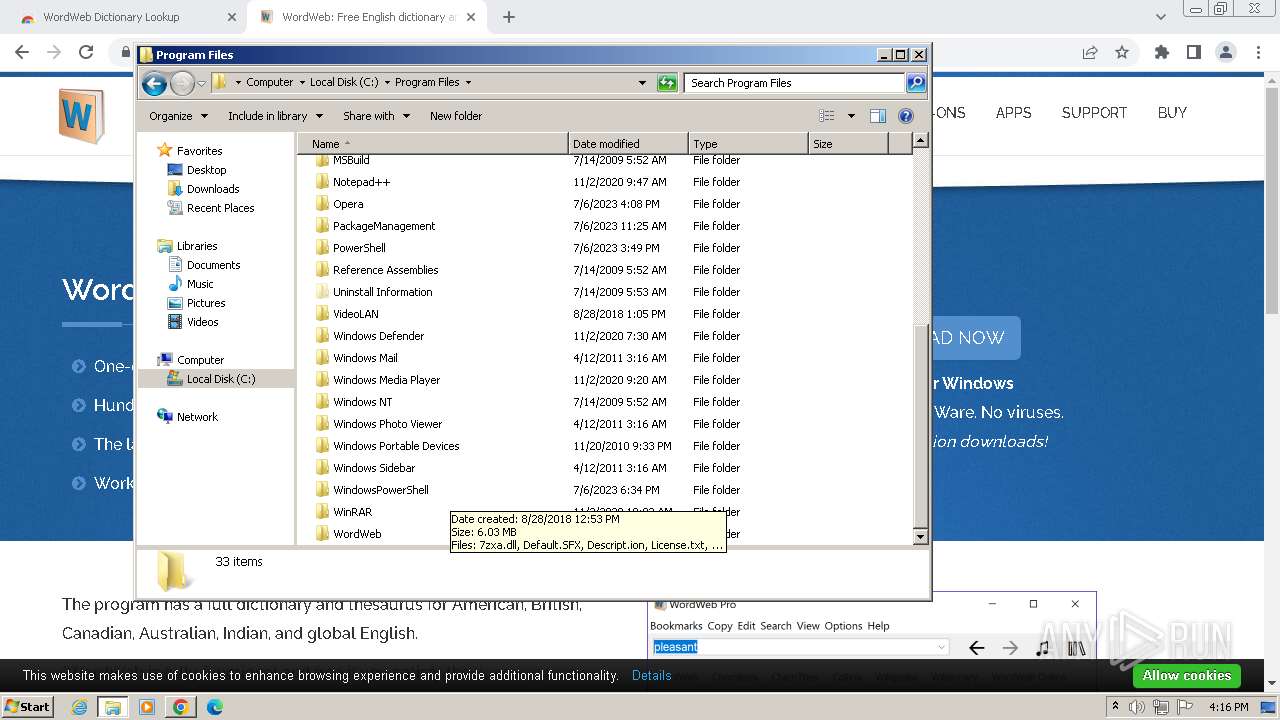Click scrollbar down arrow in file list
Image resolution: width=1280 pixels, height=720 pixels.
(x=921, y=537)
